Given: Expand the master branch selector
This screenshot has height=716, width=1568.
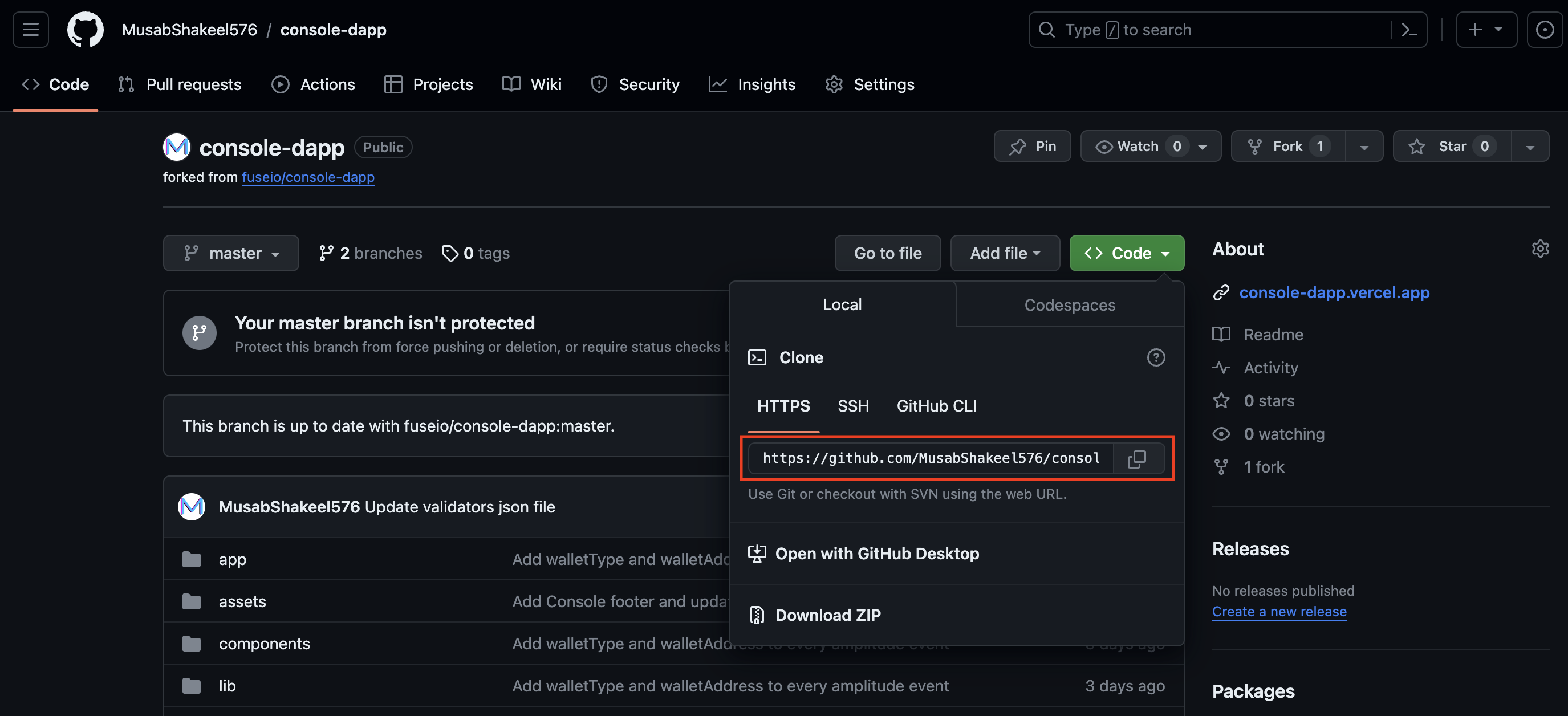Looking at the screenshot, I should (x=231, y=253).
